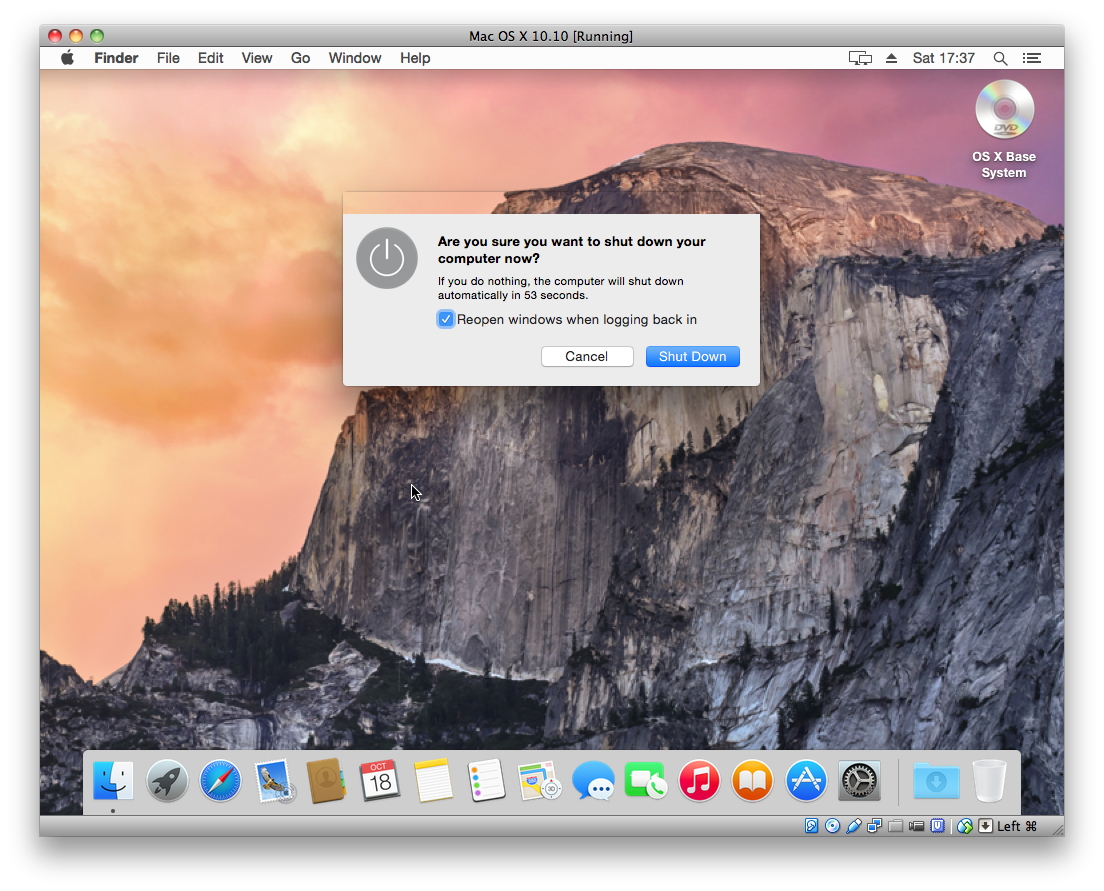Open Reminders list icon in Dock

[x=487, y=780]
